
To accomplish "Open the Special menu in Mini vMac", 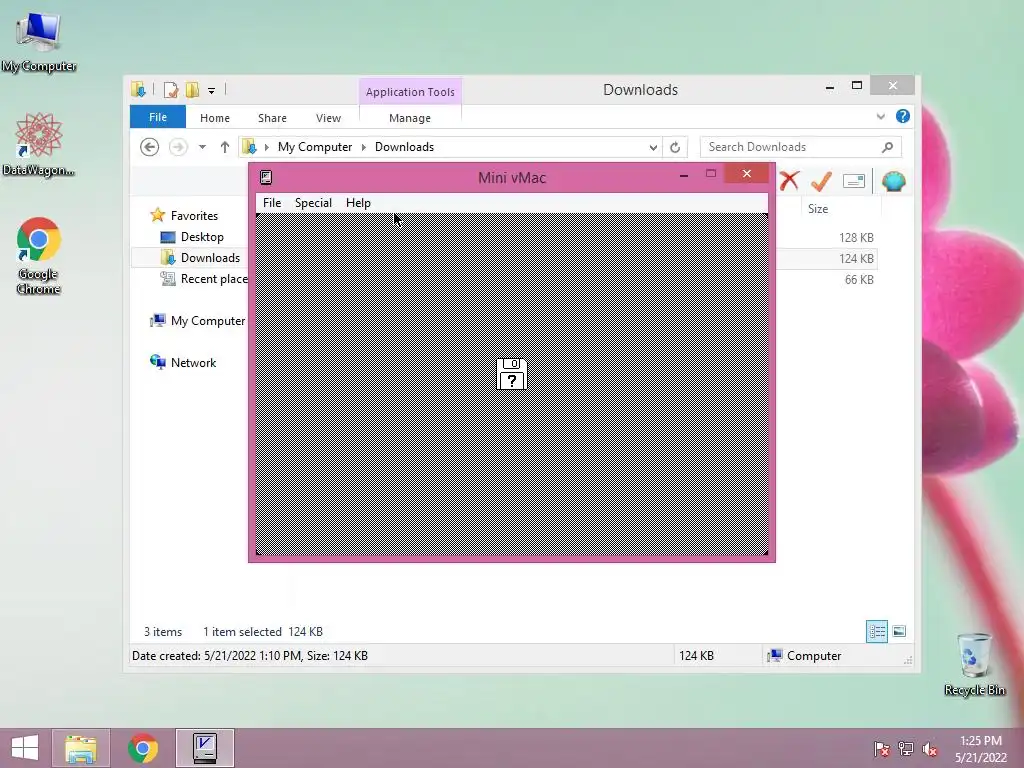I will click(313, 203).
